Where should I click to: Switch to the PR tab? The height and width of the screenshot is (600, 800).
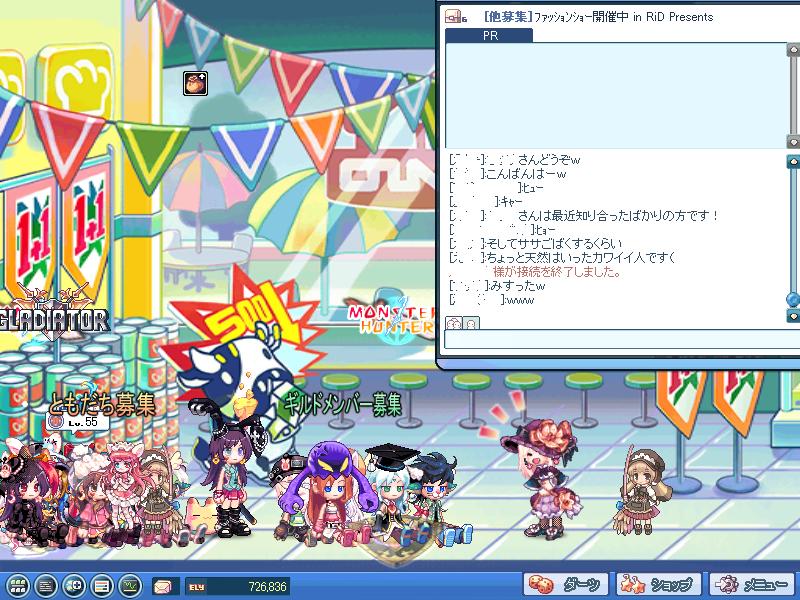click(489, 36)
